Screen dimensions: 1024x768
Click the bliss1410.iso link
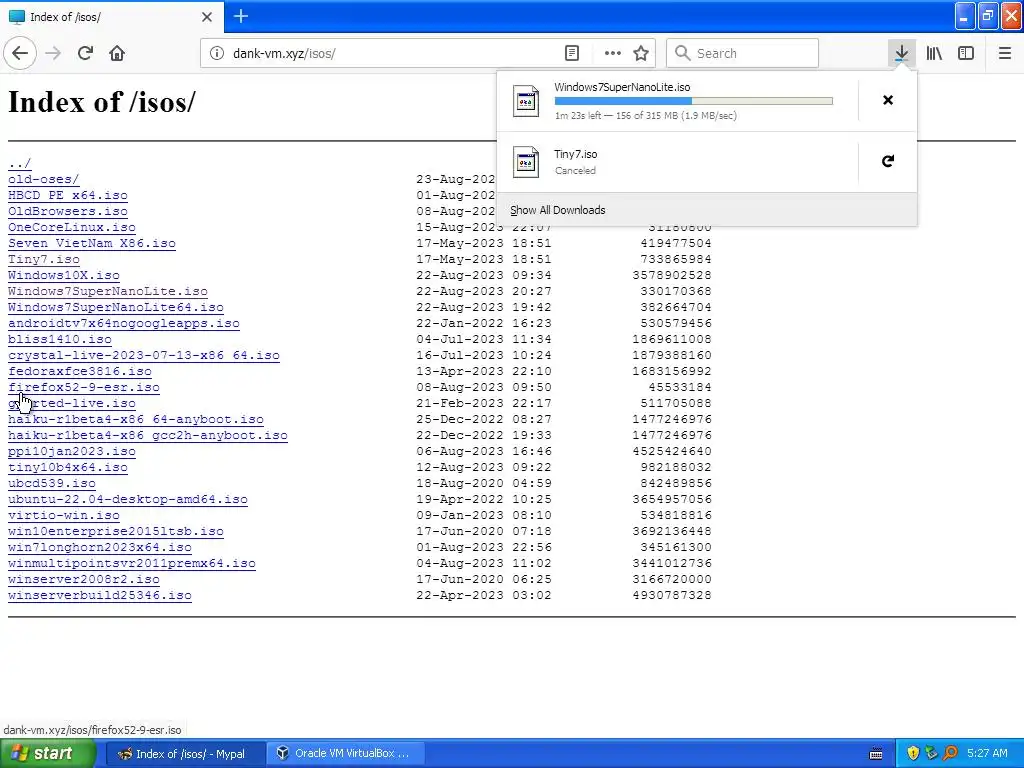(x=60, y=339)
